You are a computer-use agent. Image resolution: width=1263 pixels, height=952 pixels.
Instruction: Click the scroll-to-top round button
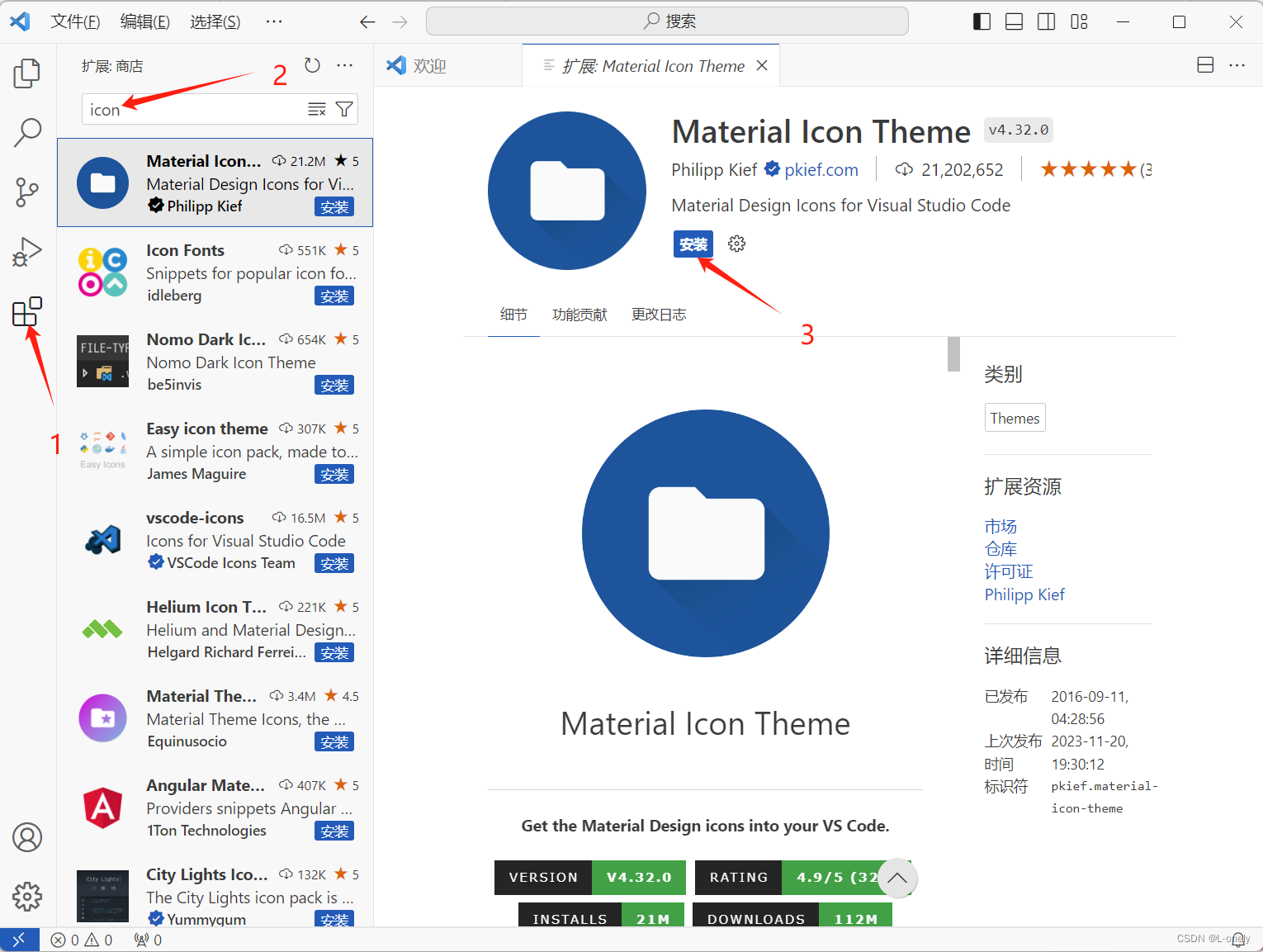coord(897,878)
